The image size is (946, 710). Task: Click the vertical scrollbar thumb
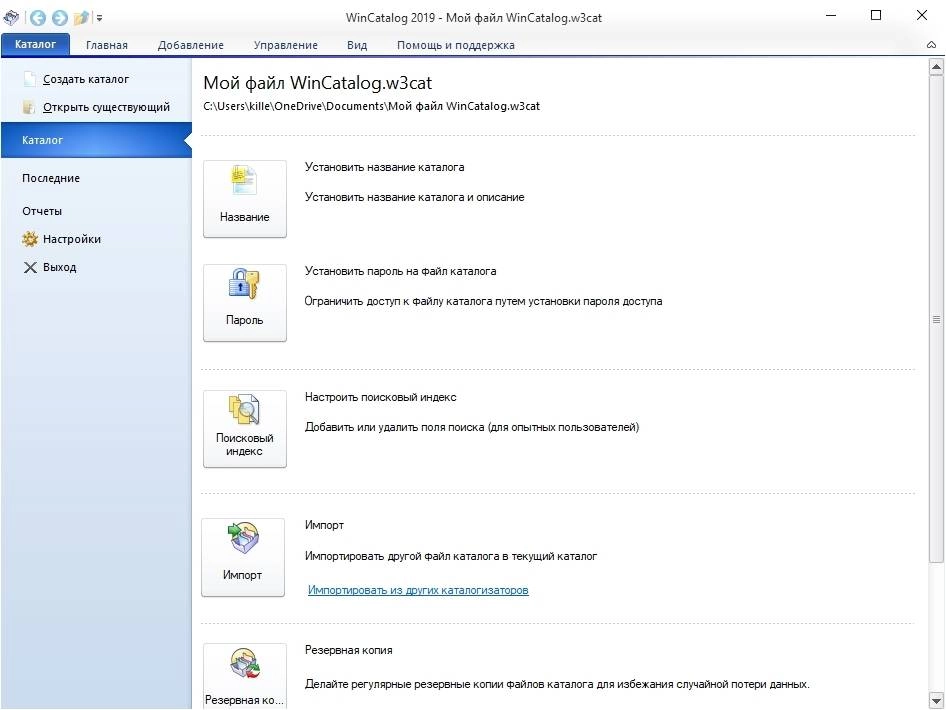[936, 319]
